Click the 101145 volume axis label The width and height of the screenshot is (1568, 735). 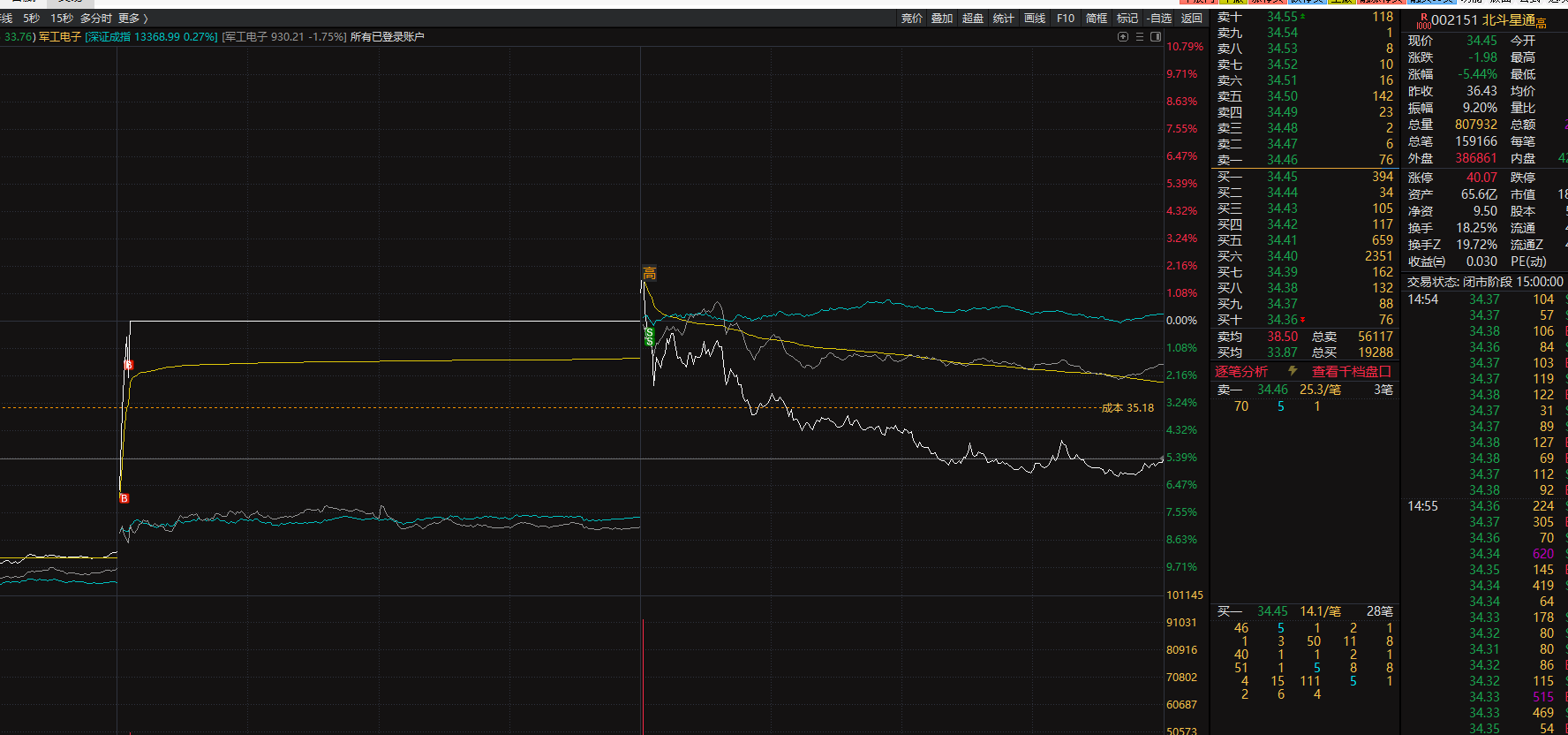1185,595
